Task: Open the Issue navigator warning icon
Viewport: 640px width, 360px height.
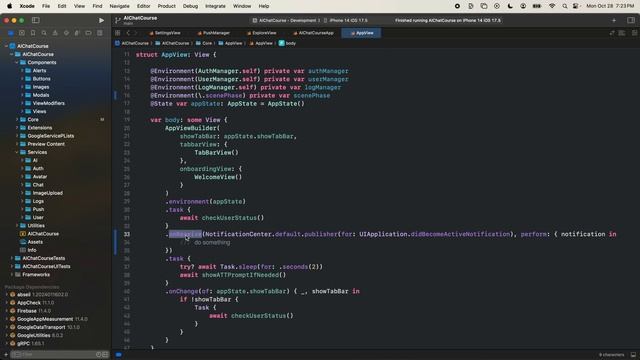Action: (x=55, y=33)
